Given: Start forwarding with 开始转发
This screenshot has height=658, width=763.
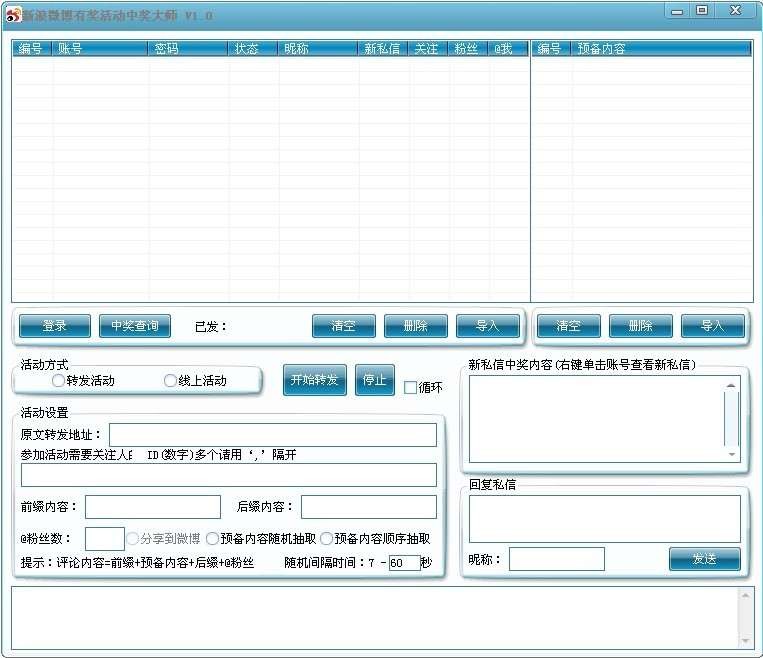Looking at the screenshot, I should (315, 380).
